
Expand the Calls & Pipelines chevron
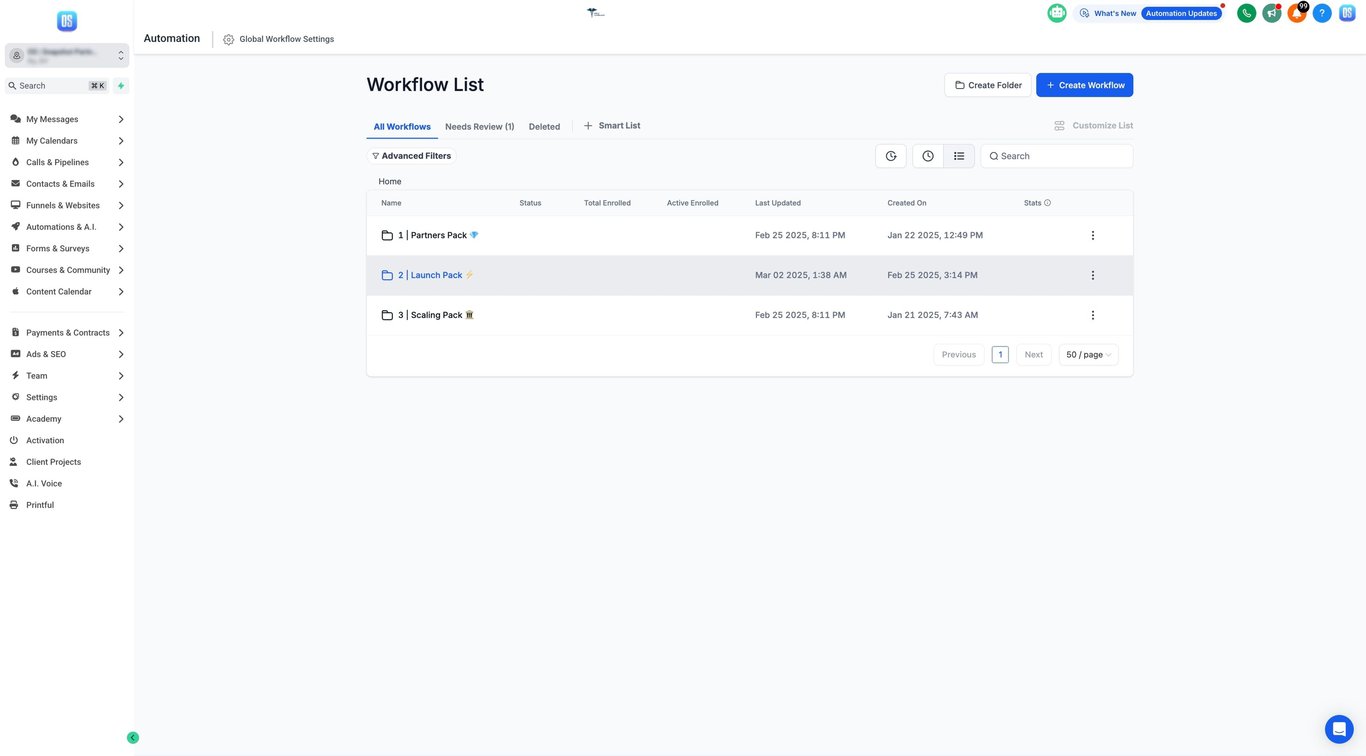coord(121,162)
